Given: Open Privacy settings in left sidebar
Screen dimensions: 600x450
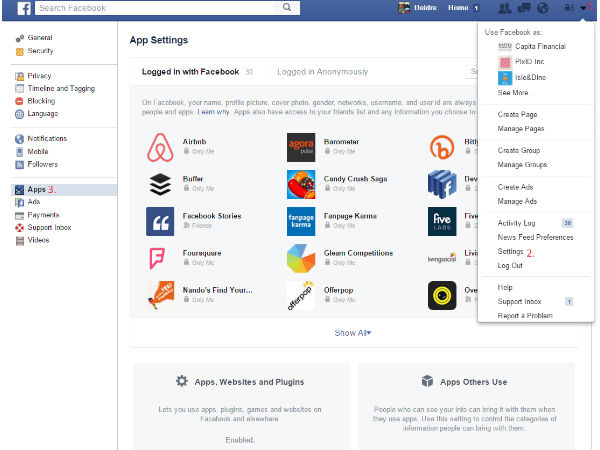Looking at the screenshot, I should tap(41, 76).
